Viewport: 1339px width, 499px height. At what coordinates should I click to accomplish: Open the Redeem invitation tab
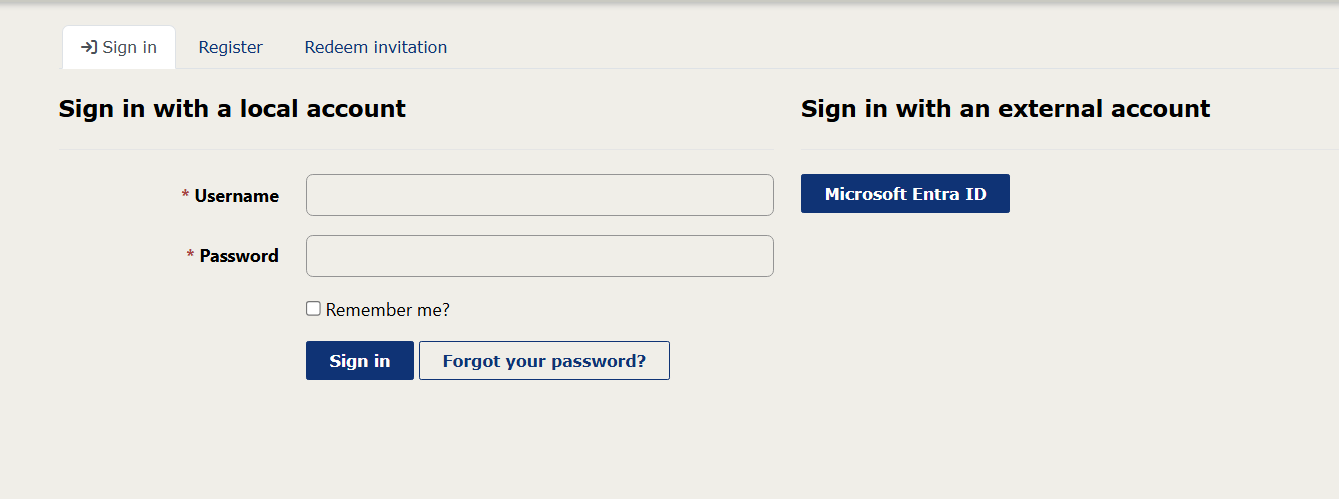(x=376, y=47)
